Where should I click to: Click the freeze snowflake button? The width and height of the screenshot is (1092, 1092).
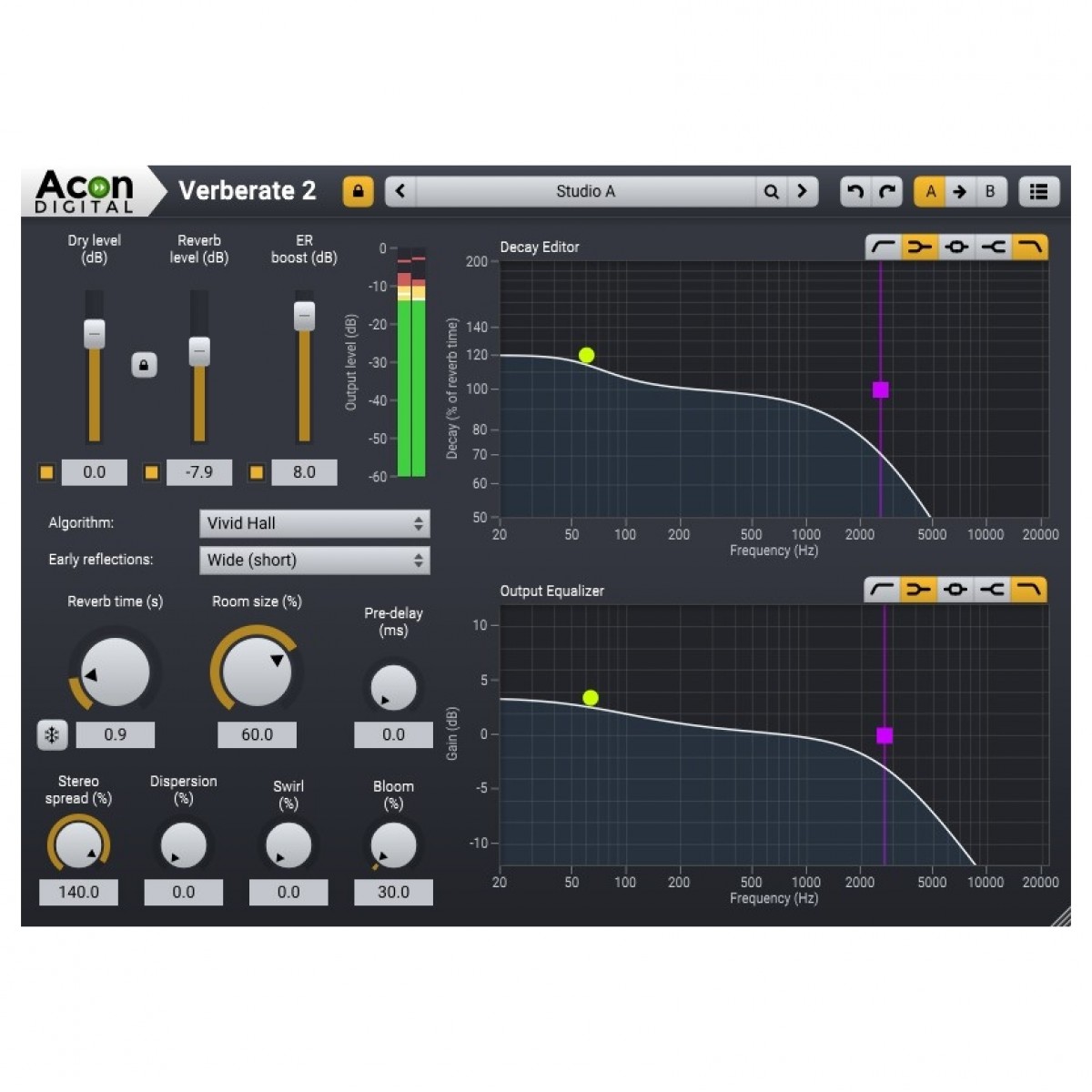click(x=52, y=734)
